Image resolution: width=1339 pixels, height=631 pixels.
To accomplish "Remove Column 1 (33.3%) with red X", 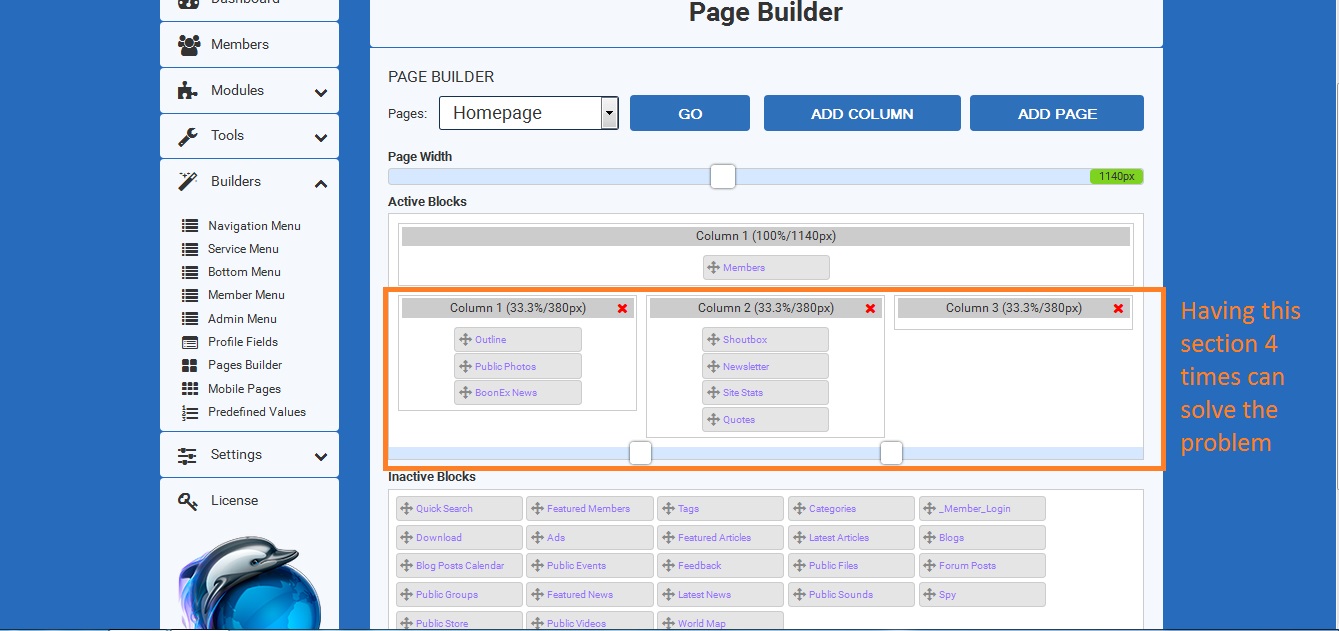I will (623, 309).
